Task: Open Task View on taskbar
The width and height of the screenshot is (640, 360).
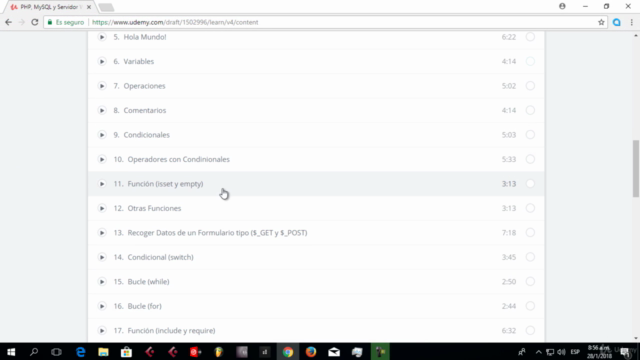Action: (x=56, y=352)
